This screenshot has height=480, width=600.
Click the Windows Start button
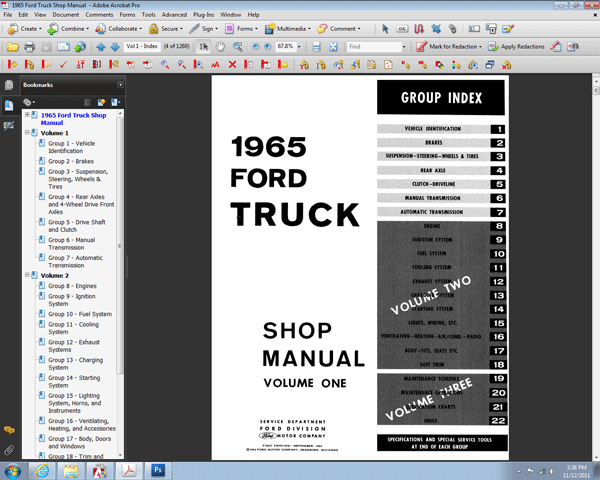[13, 470]
